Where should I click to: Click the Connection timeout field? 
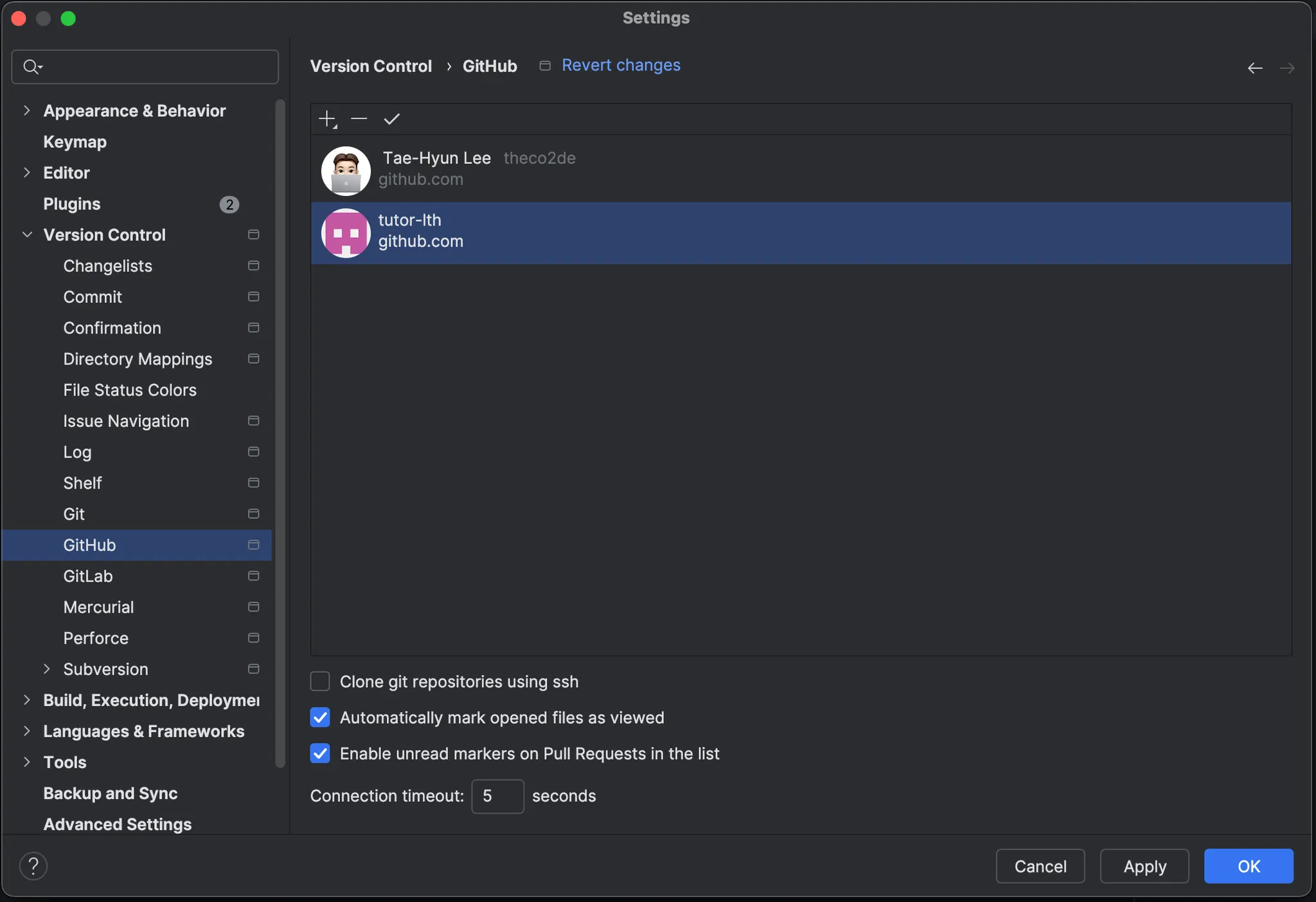coord(497,796)
